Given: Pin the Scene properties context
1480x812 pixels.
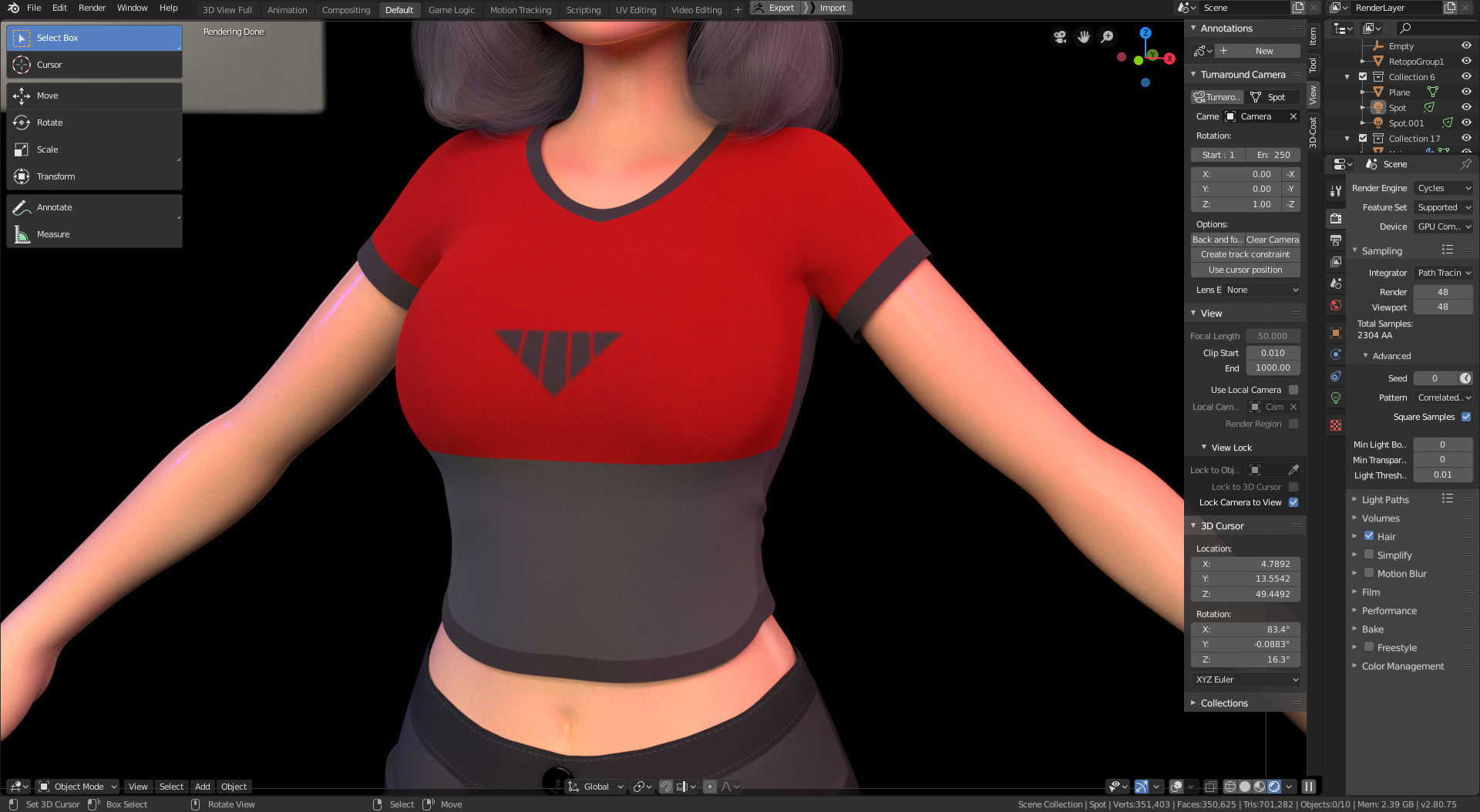Looking at the screenshot, I should point(1466,164).
